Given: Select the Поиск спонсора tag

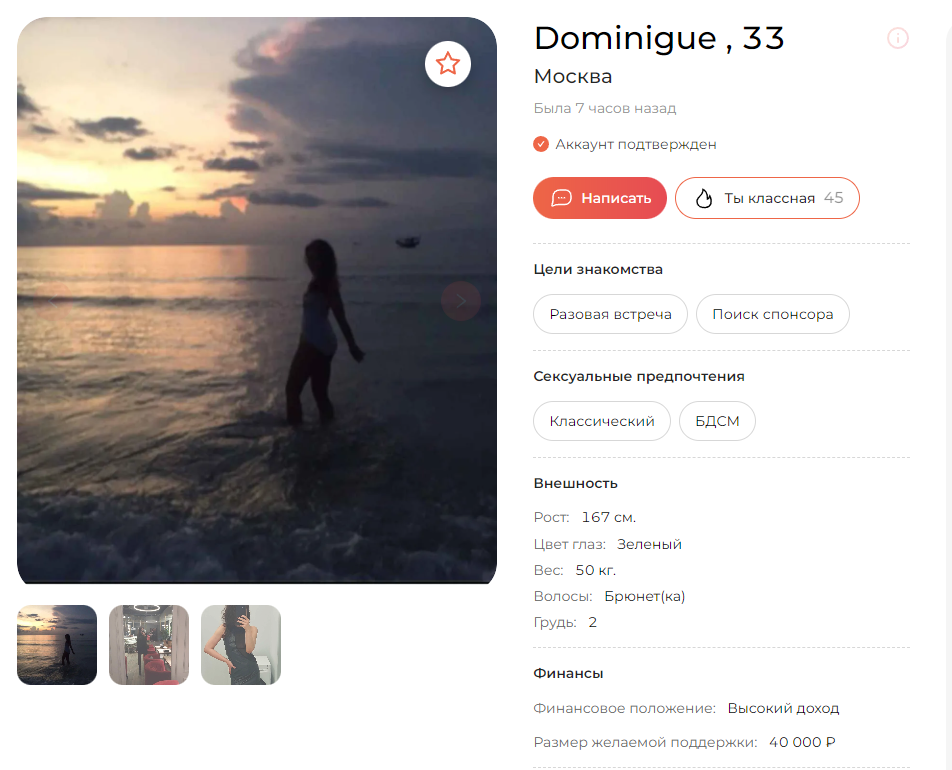Looking at the screenshot, I should tap(772, 314).
